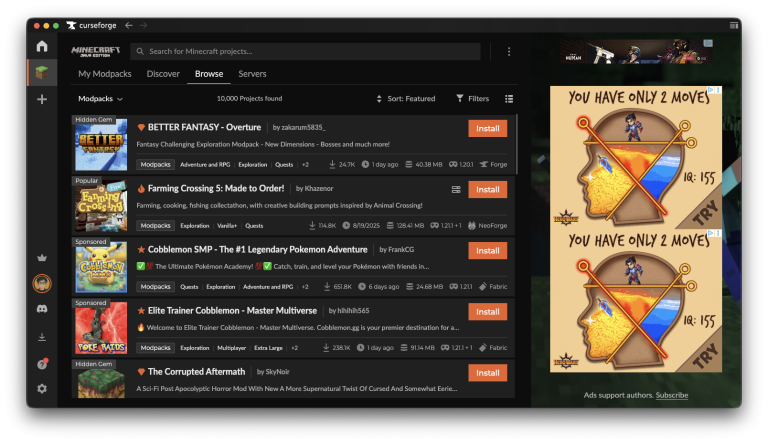
Task: Click the curseforge logo in title bar
Action: click(x=92, y=25)
